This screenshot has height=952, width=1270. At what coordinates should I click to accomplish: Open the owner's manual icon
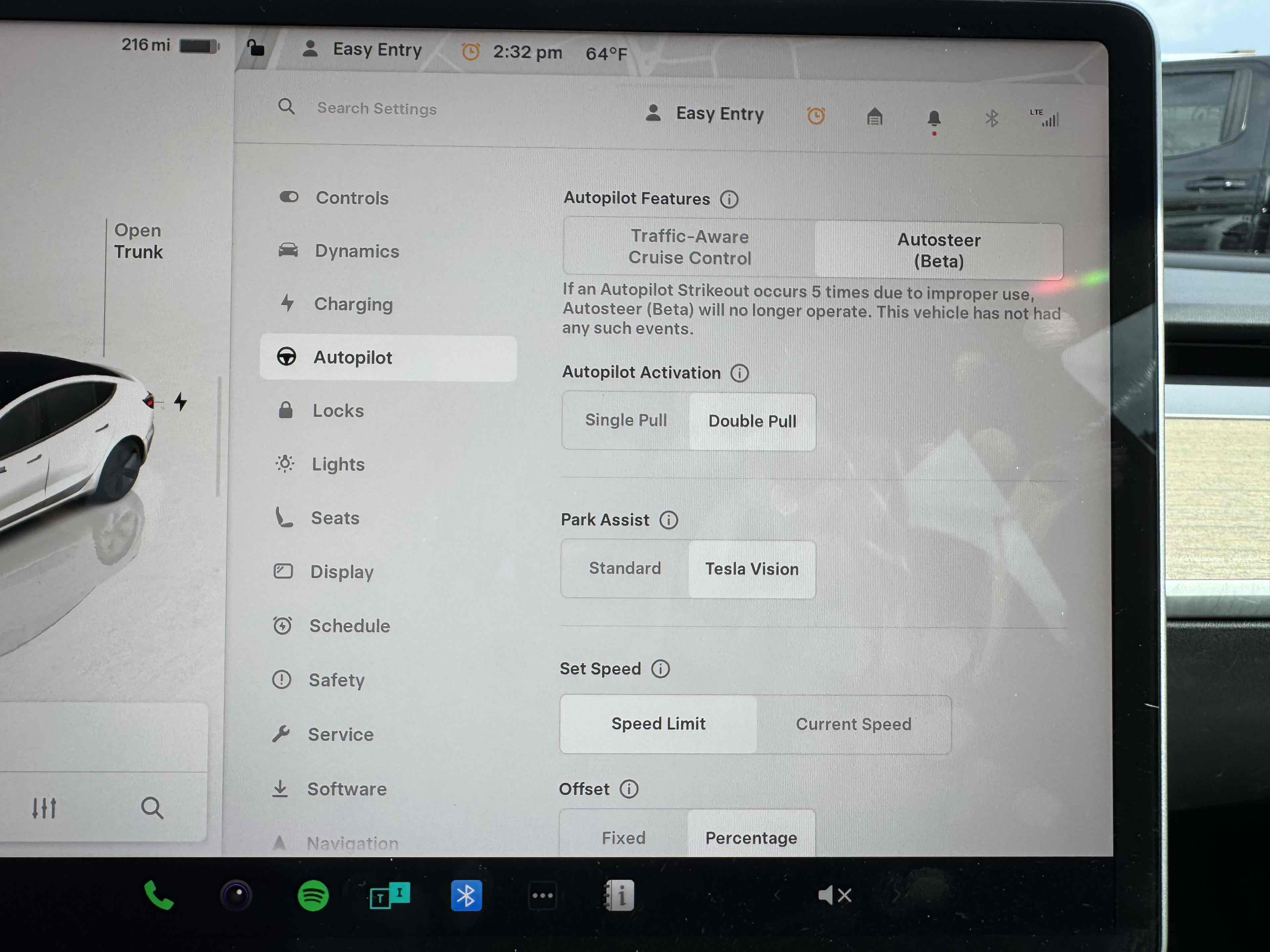click(x=619, y=895)
